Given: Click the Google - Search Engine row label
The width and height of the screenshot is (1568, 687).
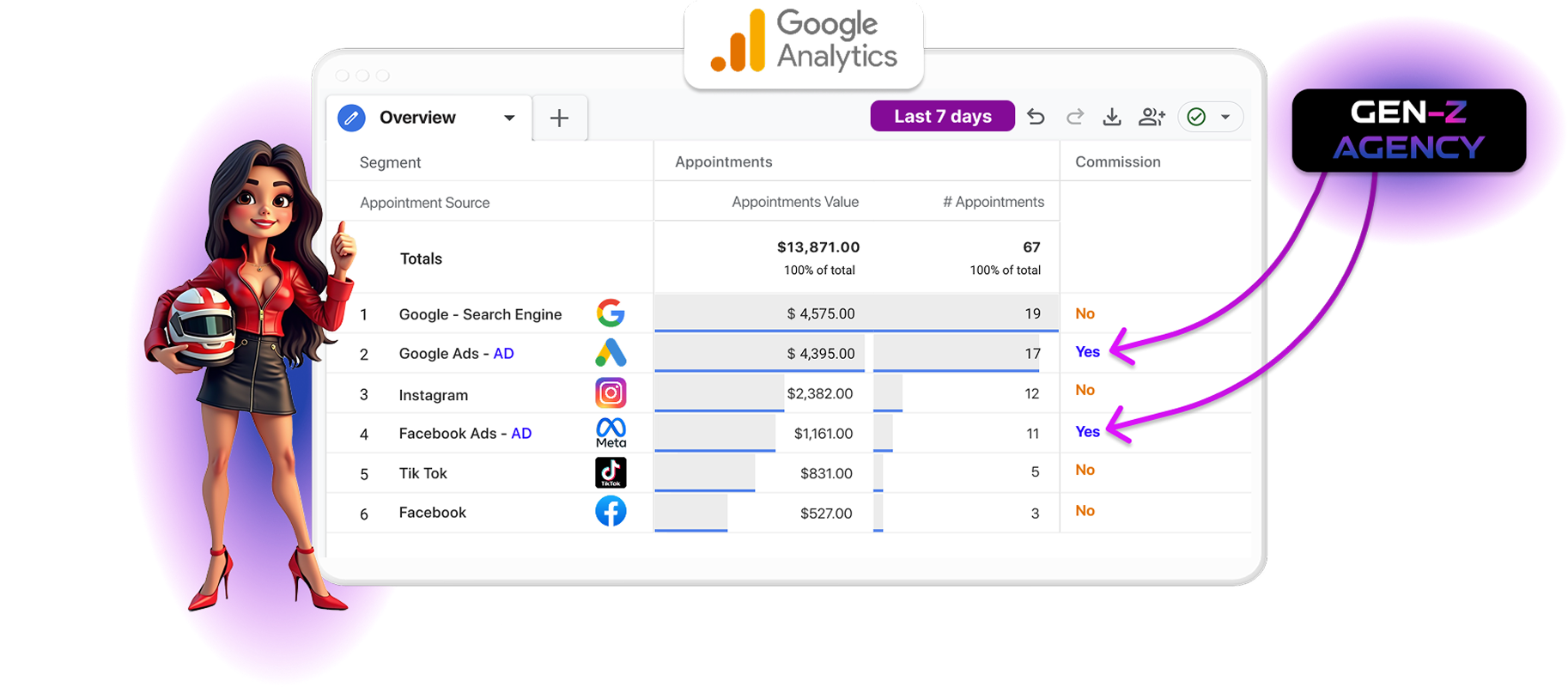Looking at the screenshot, I should point(480,314).
